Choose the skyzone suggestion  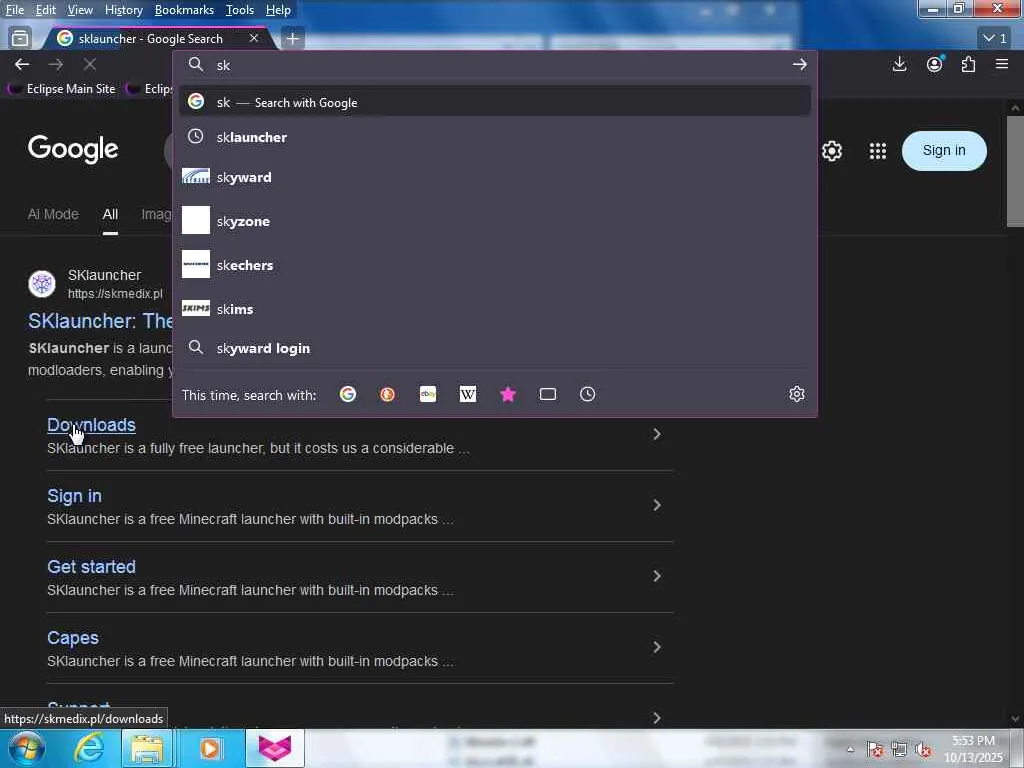pyautogui.click(x=495, y=221)
